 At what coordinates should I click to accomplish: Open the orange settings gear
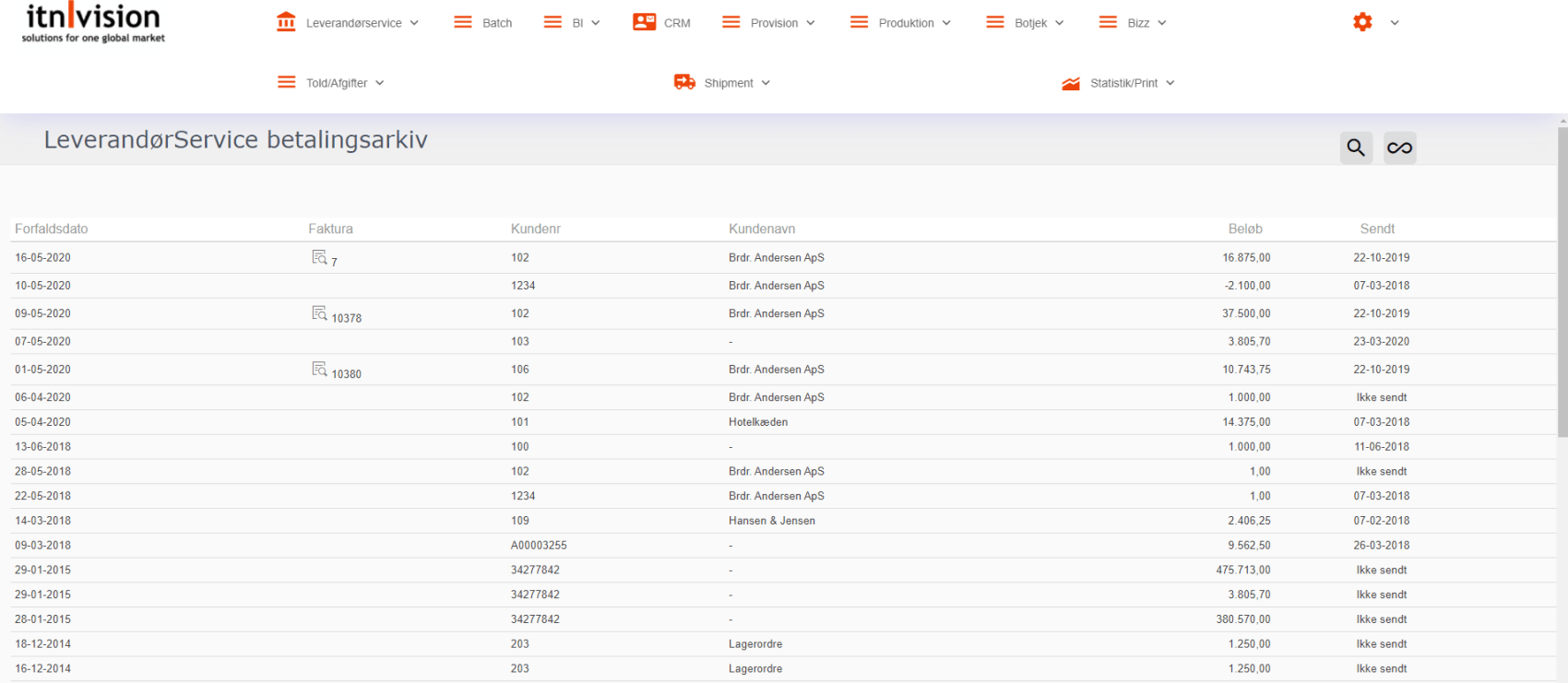[x=1362, y=22]
